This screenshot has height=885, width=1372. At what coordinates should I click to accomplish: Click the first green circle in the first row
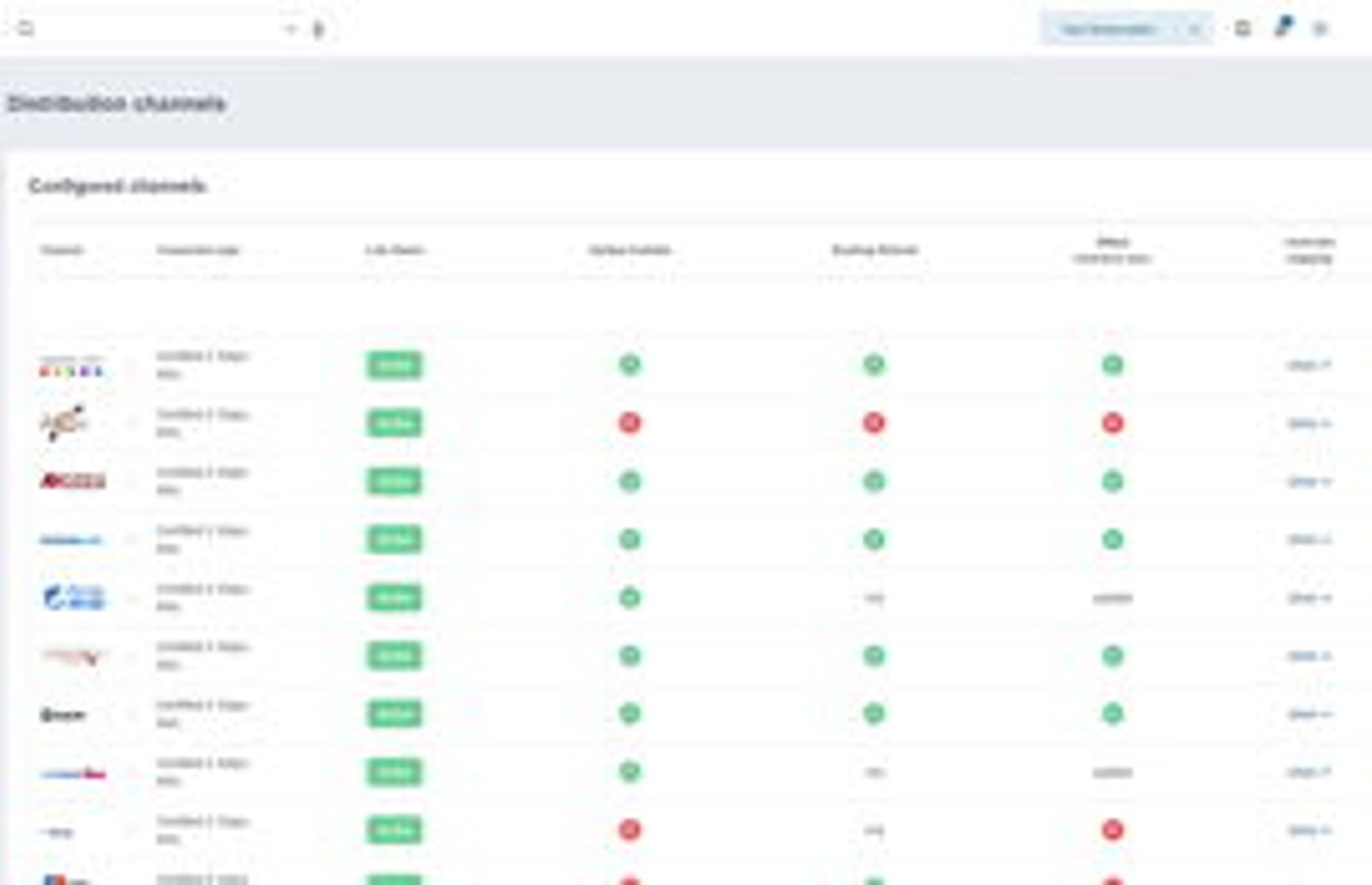(630, 364)
